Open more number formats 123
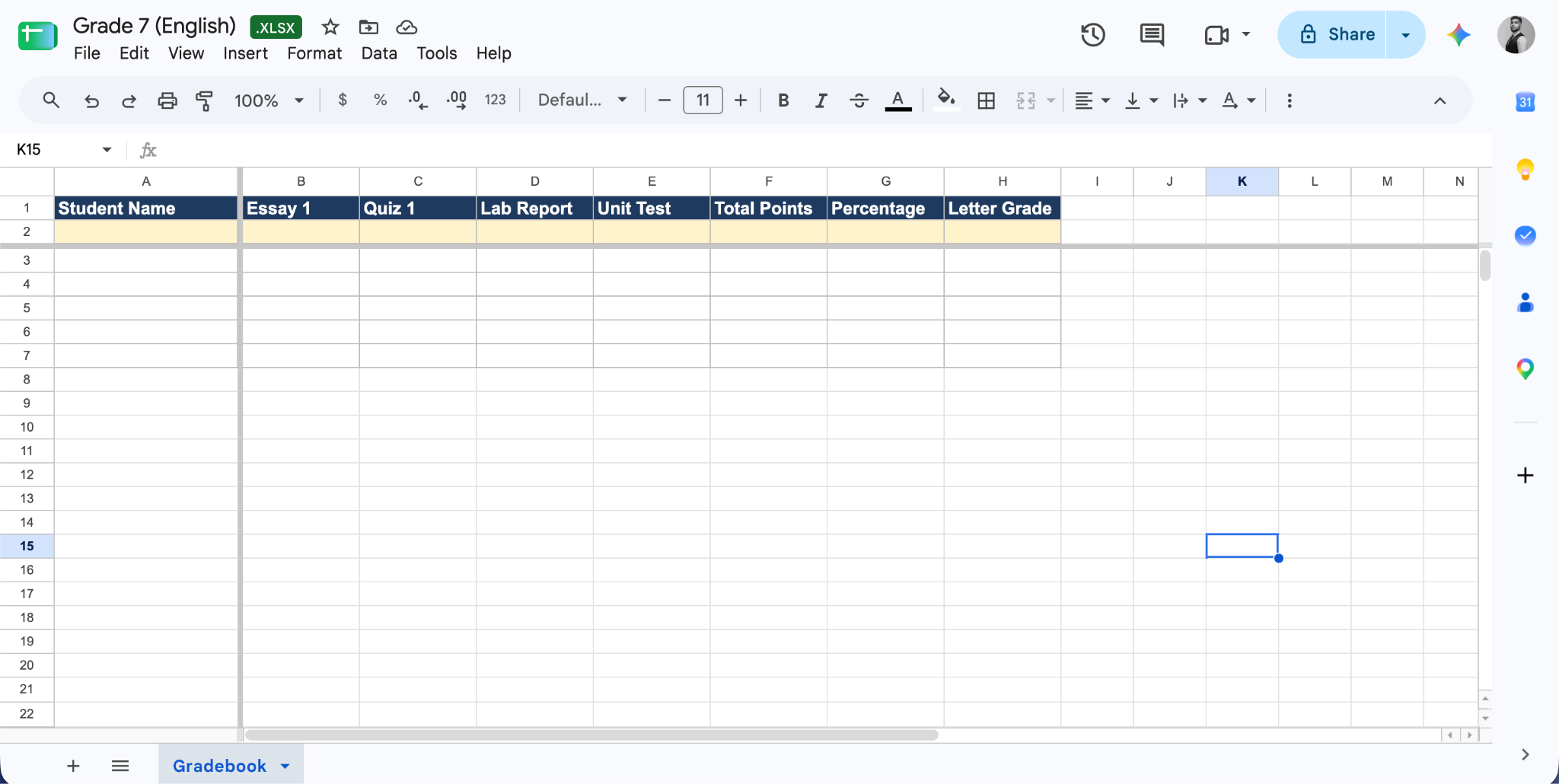Screen dimensions: 1559x784 495,100
